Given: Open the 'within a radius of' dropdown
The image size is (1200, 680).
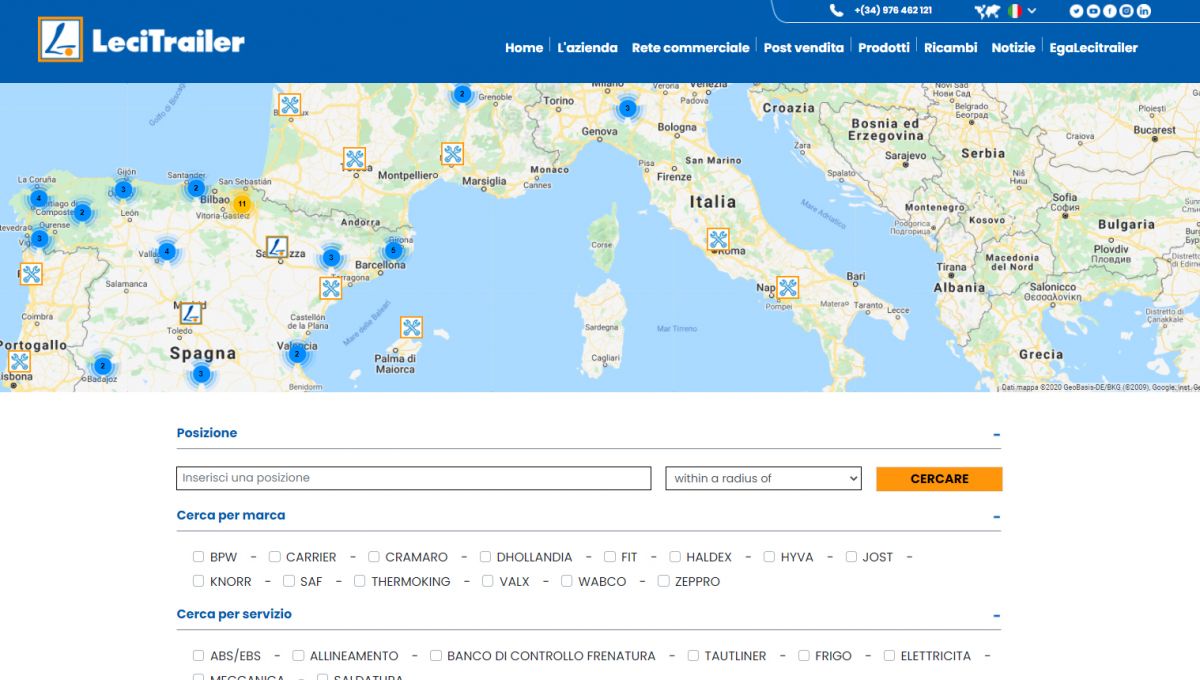Looking at the screenshot, I should [763, 478].
